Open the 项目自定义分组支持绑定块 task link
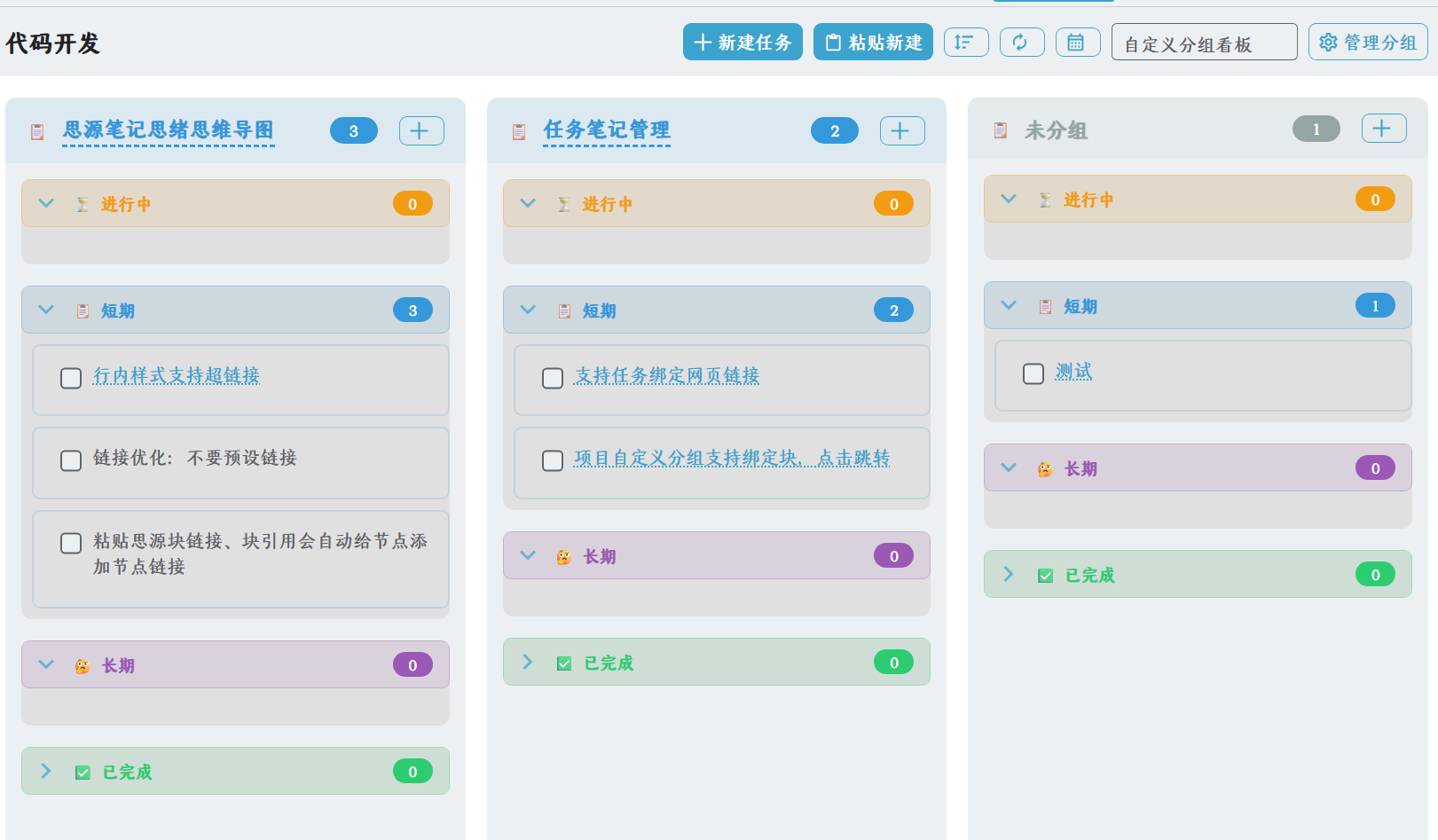Screen dimensions: 1438x840 [731, 459]
